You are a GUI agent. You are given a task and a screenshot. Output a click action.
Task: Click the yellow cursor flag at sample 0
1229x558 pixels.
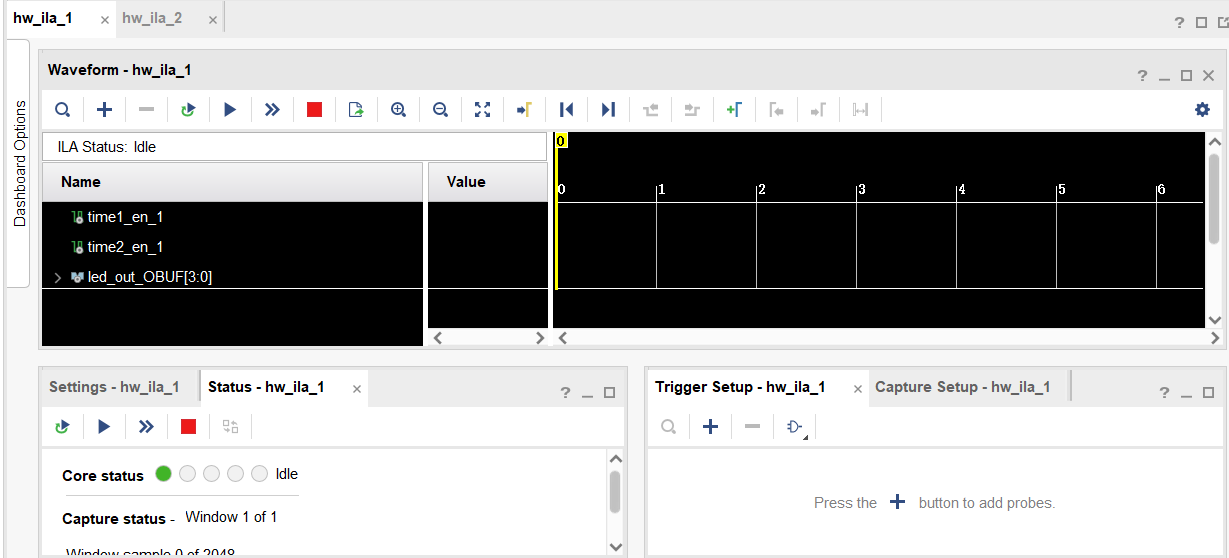coord(561,141)
